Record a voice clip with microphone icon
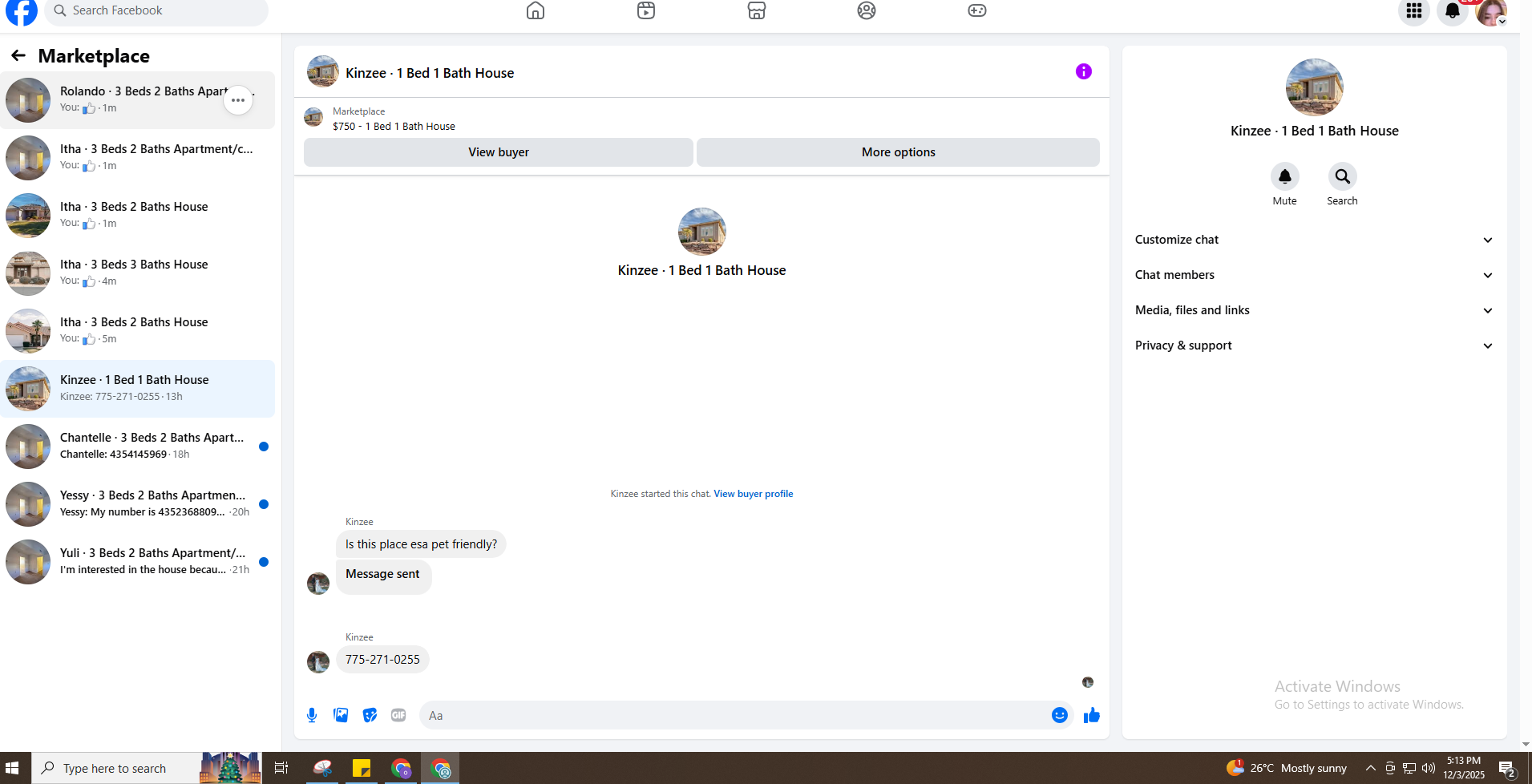 coord(312,715)
